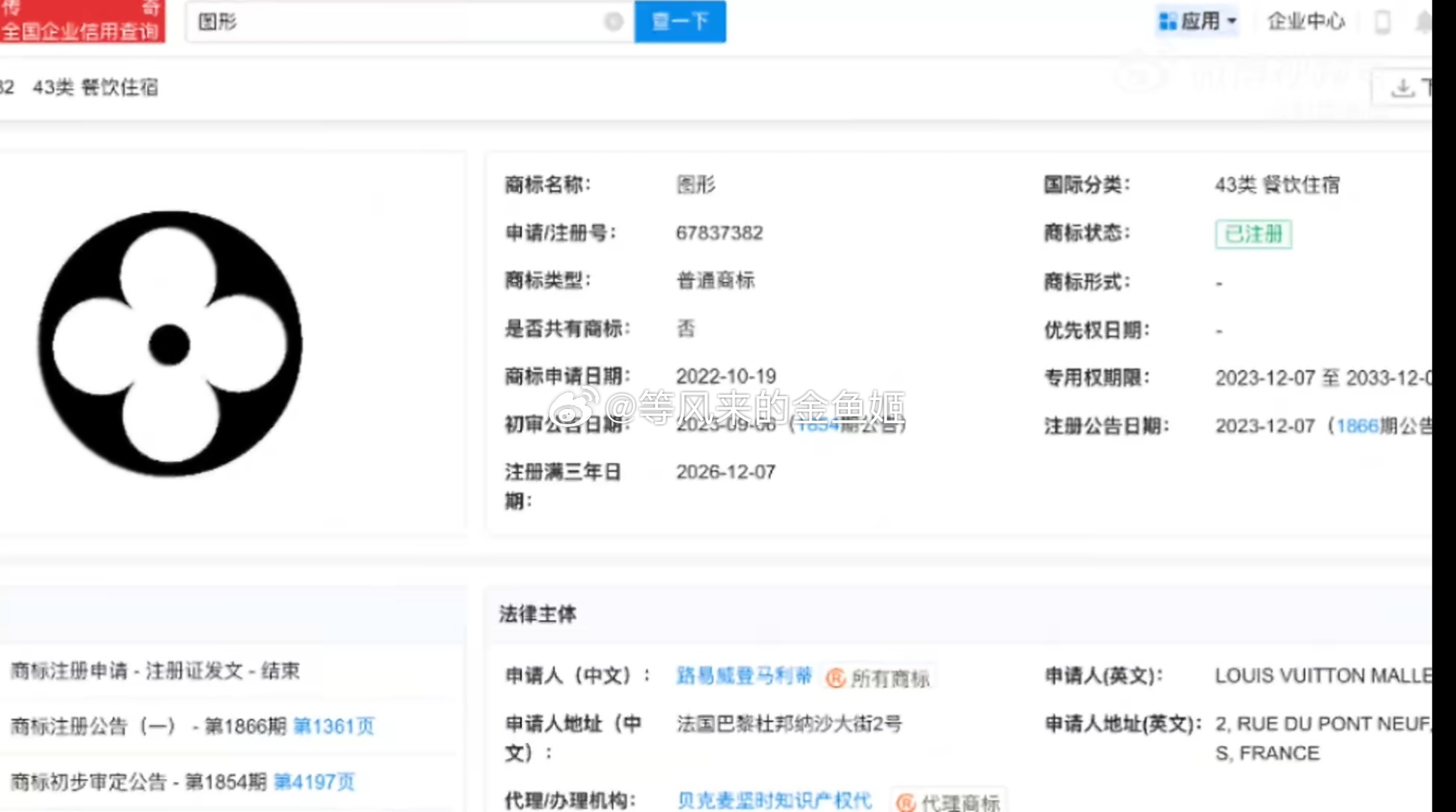Click LOUIS VUITTON MALLE applicant English name
This screenshot has height=812, width=1456.
click(x=1323, y=676)
